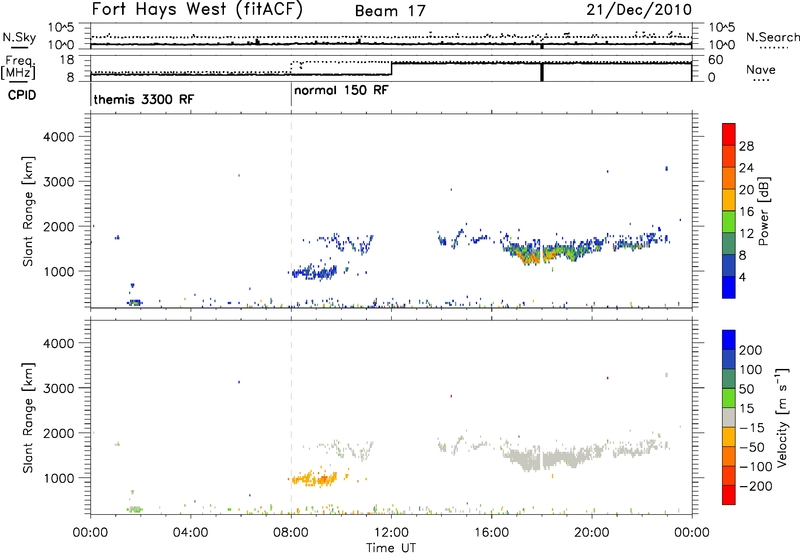Click the "18" frequency axis value

pyautogui.click(x=67, y=60)
